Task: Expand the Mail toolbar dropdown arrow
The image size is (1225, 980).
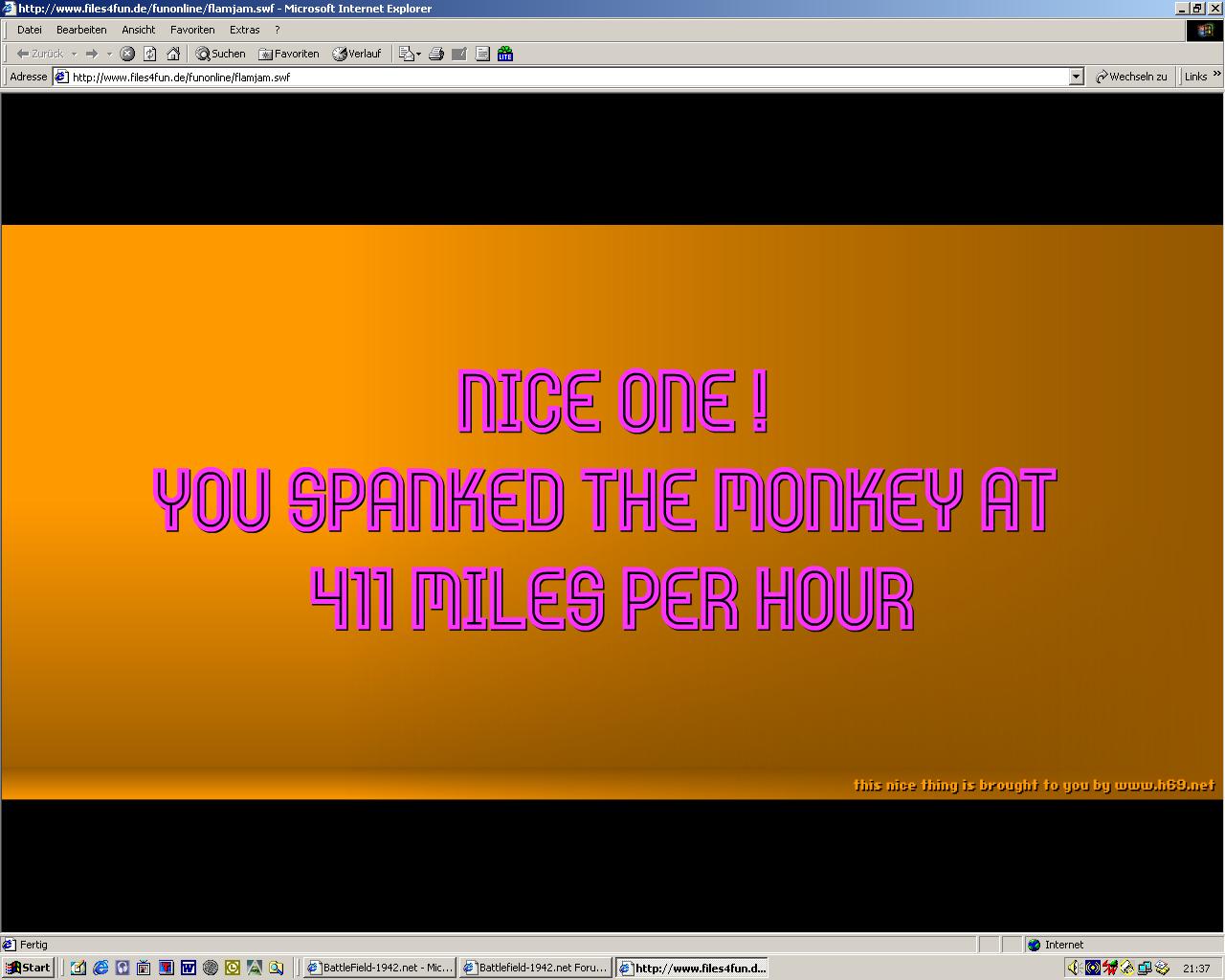Action: (418, 54)
